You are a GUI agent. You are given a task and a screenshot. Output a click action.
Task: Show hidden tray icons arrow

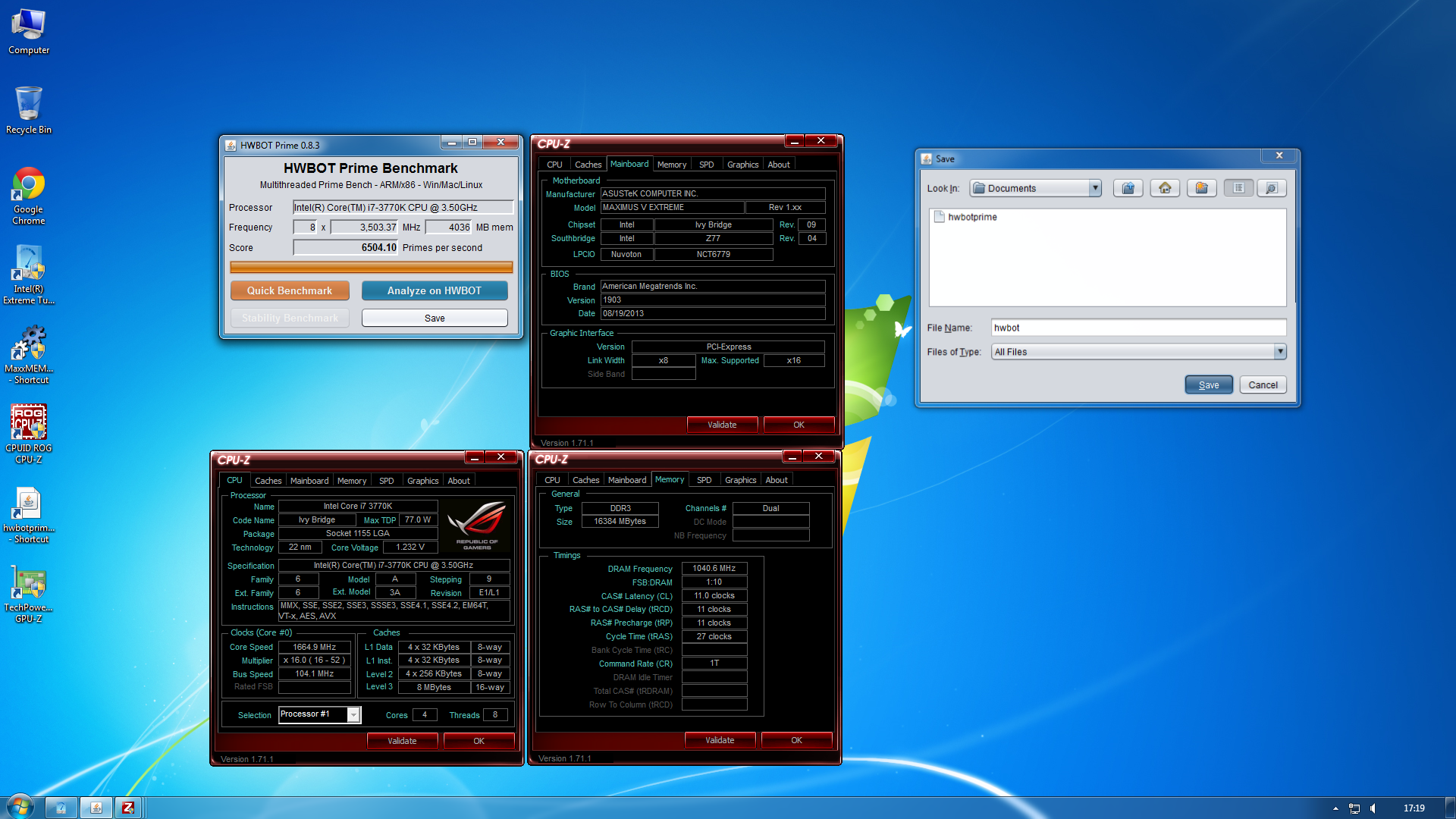[1335, 808]
